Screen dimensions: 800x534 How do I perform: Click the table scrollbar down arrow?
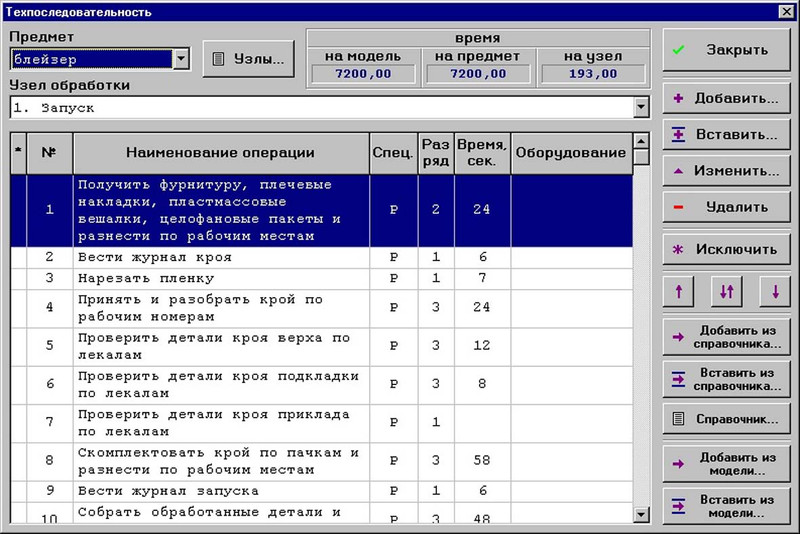coord(641,515)
